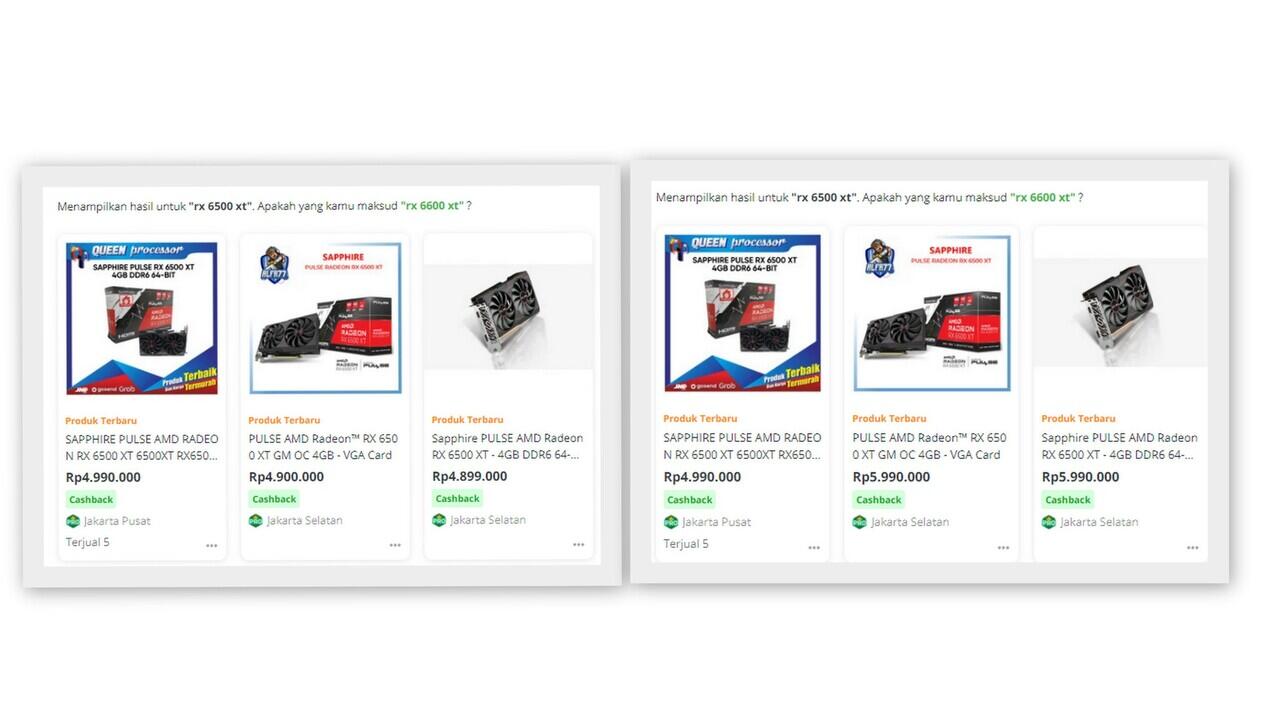Open grey graphics card image priced Rp4.899.000

508,316
